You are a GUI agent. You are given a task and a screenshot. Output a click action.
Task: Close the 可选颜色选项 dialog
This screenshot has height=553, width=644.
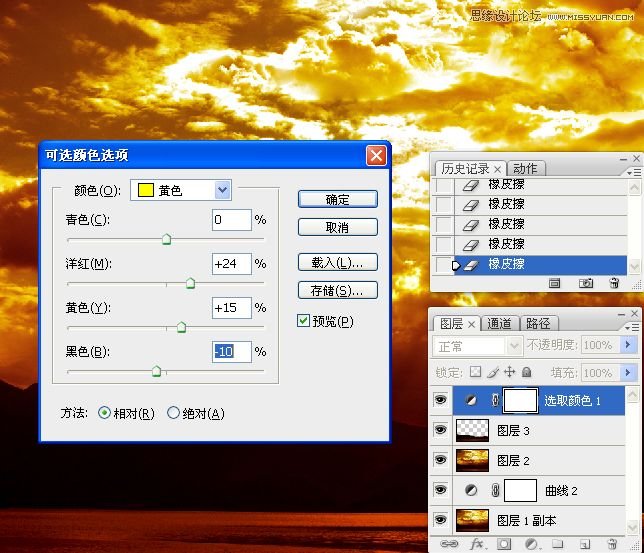coord(376,155)
